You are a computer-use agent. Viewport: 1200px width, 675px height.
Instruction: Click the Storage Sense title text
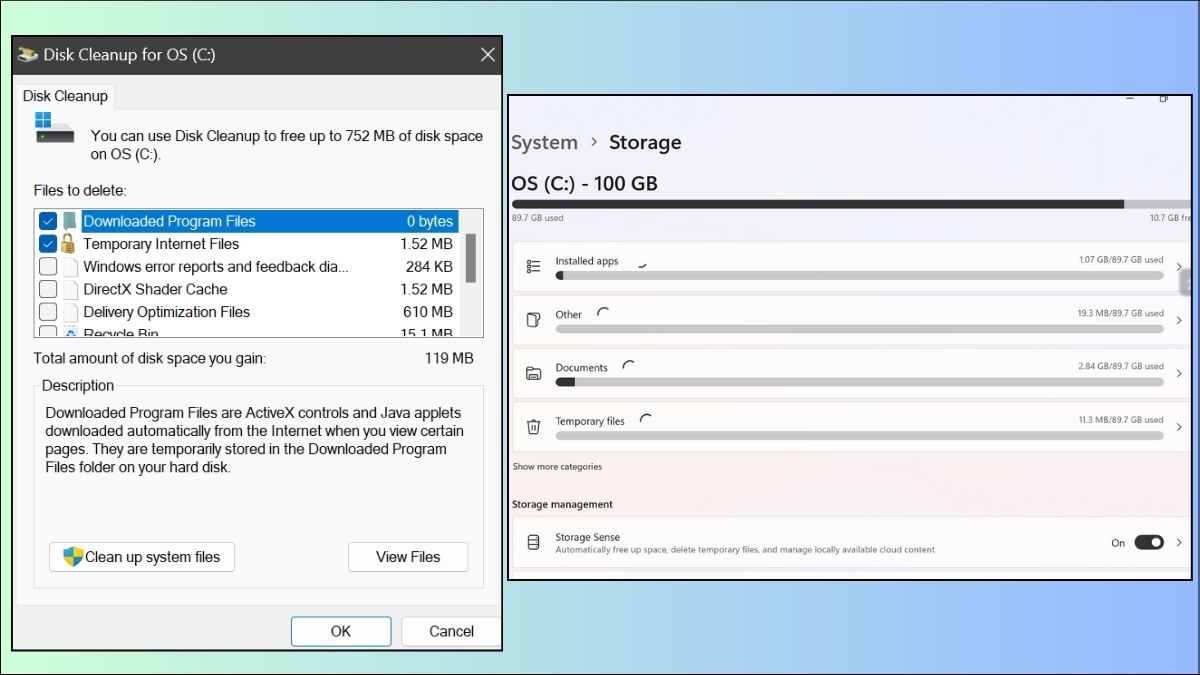(x=588, y=537)
